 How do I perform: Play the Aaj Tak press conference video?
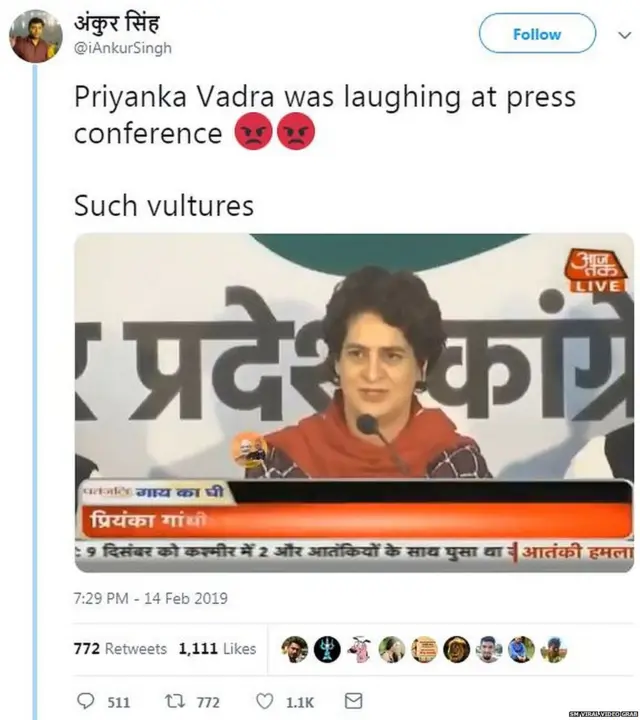(x=354, y=402)
